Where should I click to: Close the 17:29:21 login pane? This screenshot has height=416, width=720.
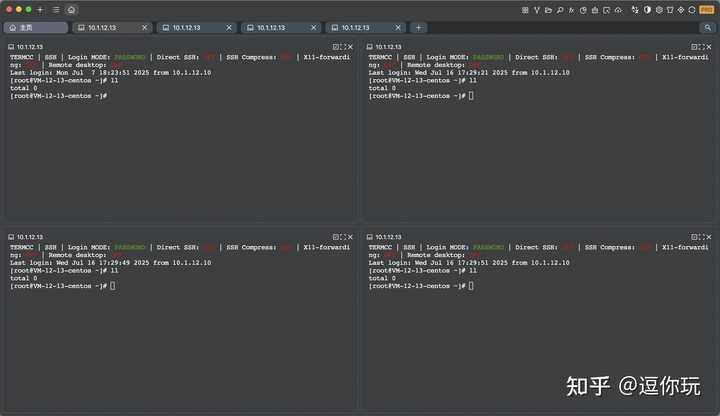tap(709, 47)
